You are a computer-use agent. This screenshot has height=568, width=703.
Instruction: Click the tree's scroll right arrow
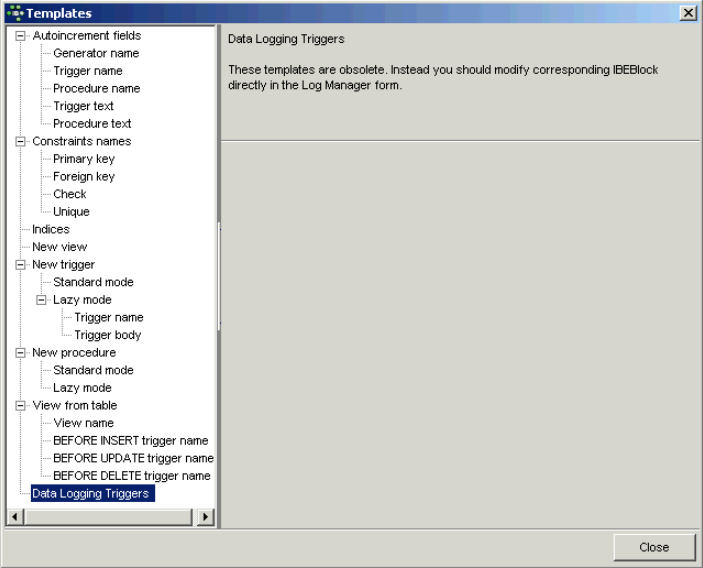(205, 517)
